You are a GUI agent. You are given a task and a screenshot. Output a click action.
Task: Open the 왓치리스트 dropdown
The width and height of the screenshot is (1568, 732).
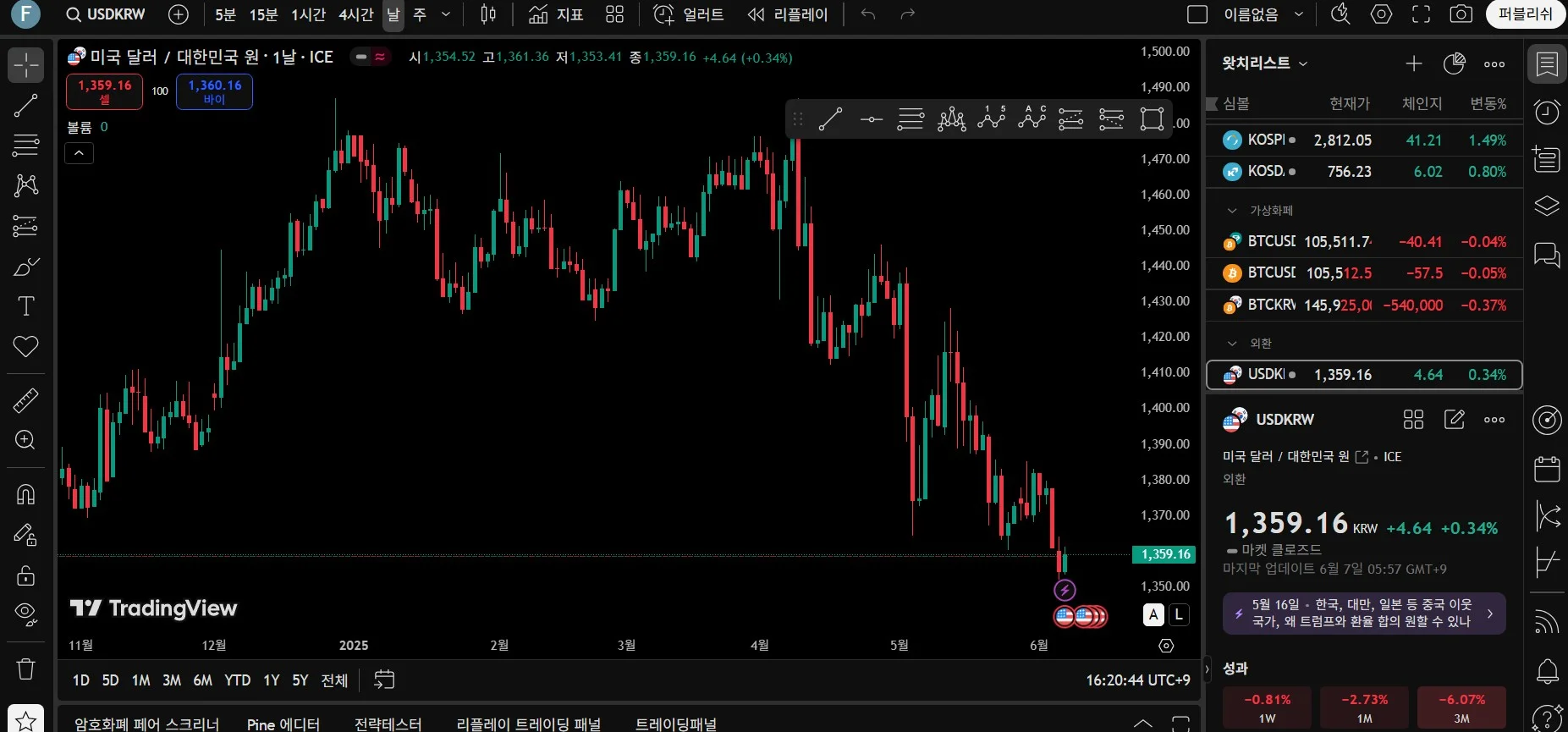1265,63
